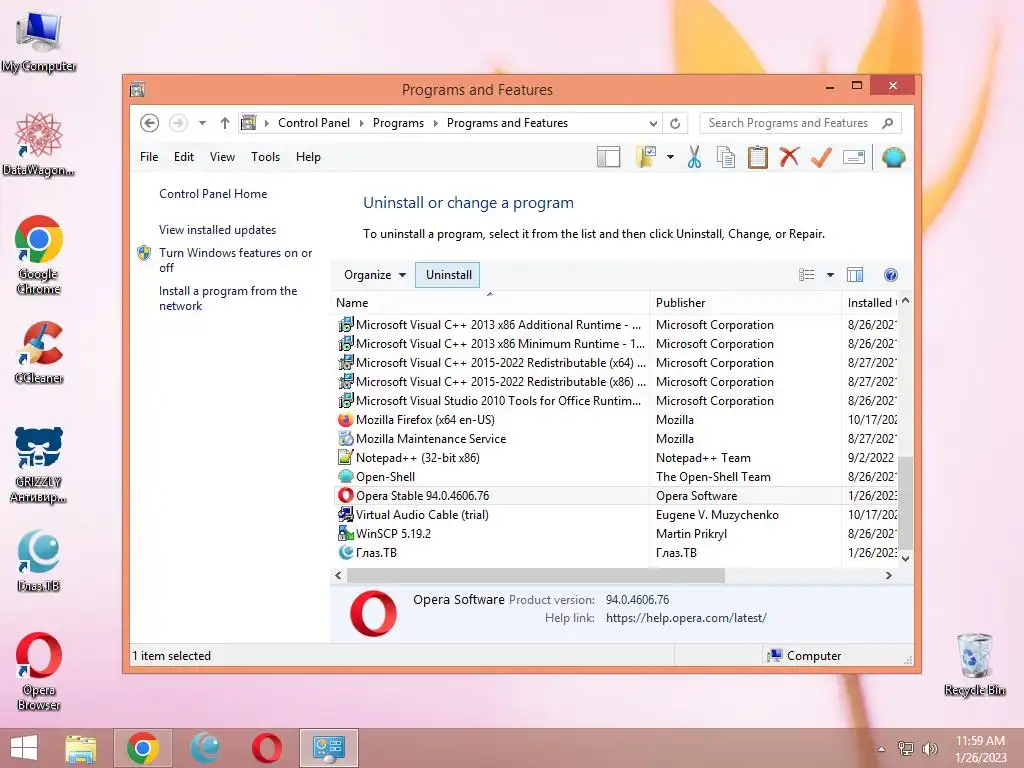This screenshot has height=768, width=1024.
Task: Click Turn Windows features on or off
Action: pyautogui.click(x=235, y=260)
